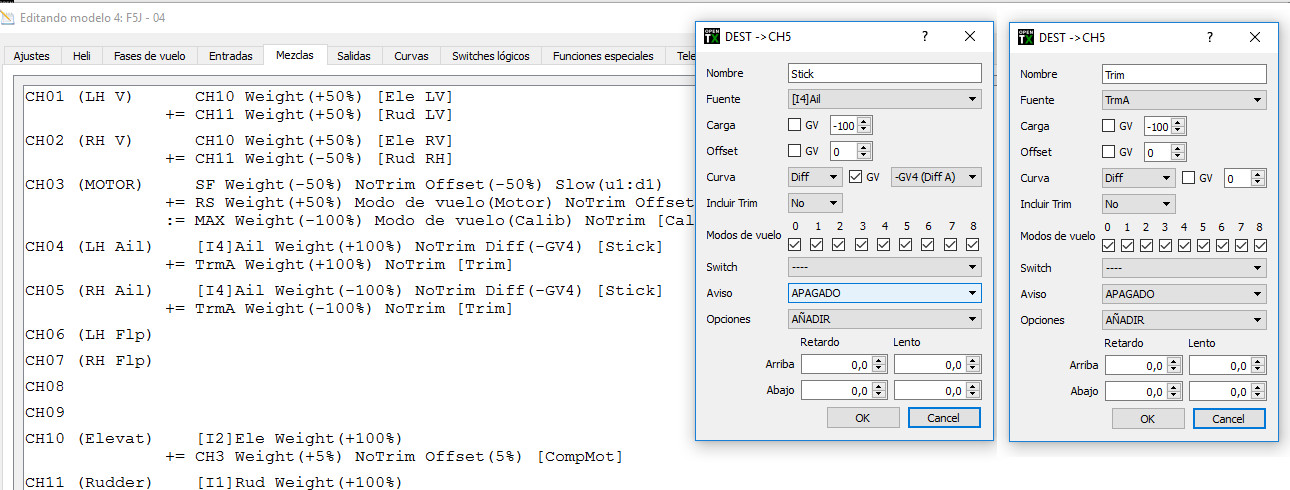Click the help question mark in Trim dialog
Screen dimensions: 1290x490
(x=1211, y=37)
